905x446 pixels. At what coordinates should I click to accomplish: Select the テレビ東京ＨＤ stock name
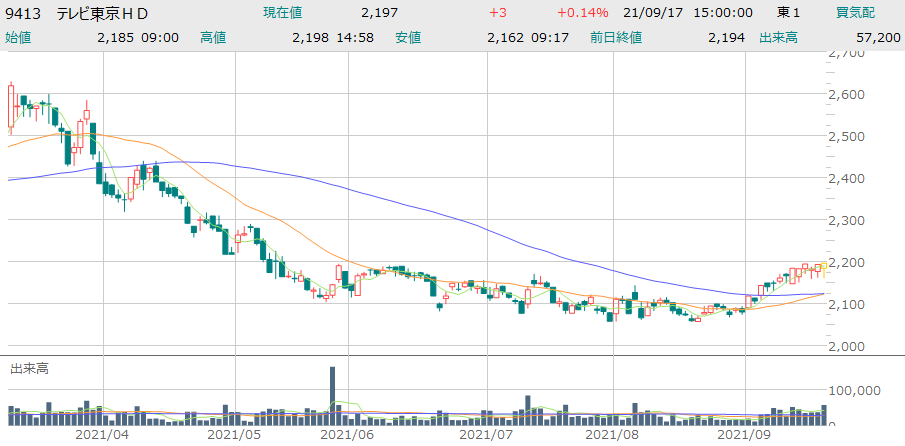pyautogui.click(x=102, y=13)
